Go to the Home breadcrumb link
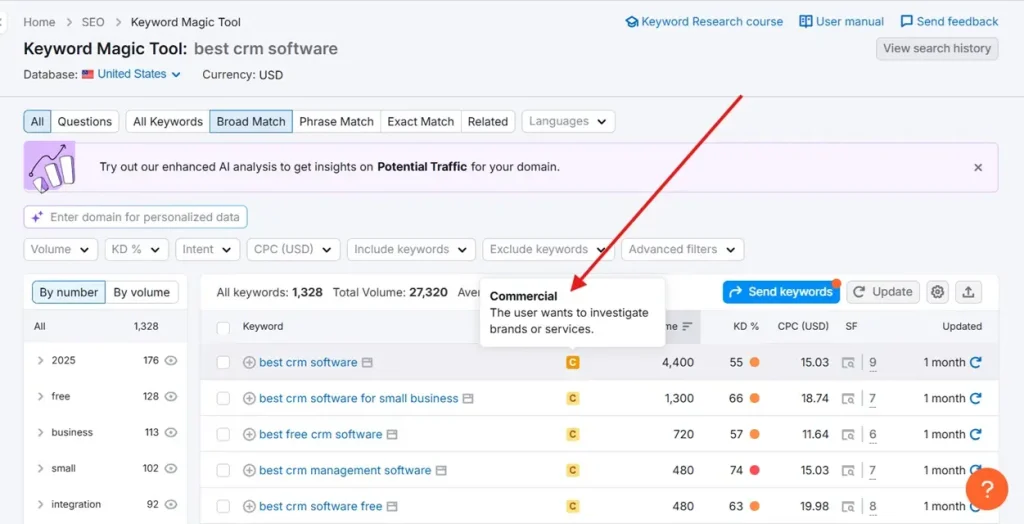The width and height of the screenshot is (1024, 524). [x=39, y=22]
